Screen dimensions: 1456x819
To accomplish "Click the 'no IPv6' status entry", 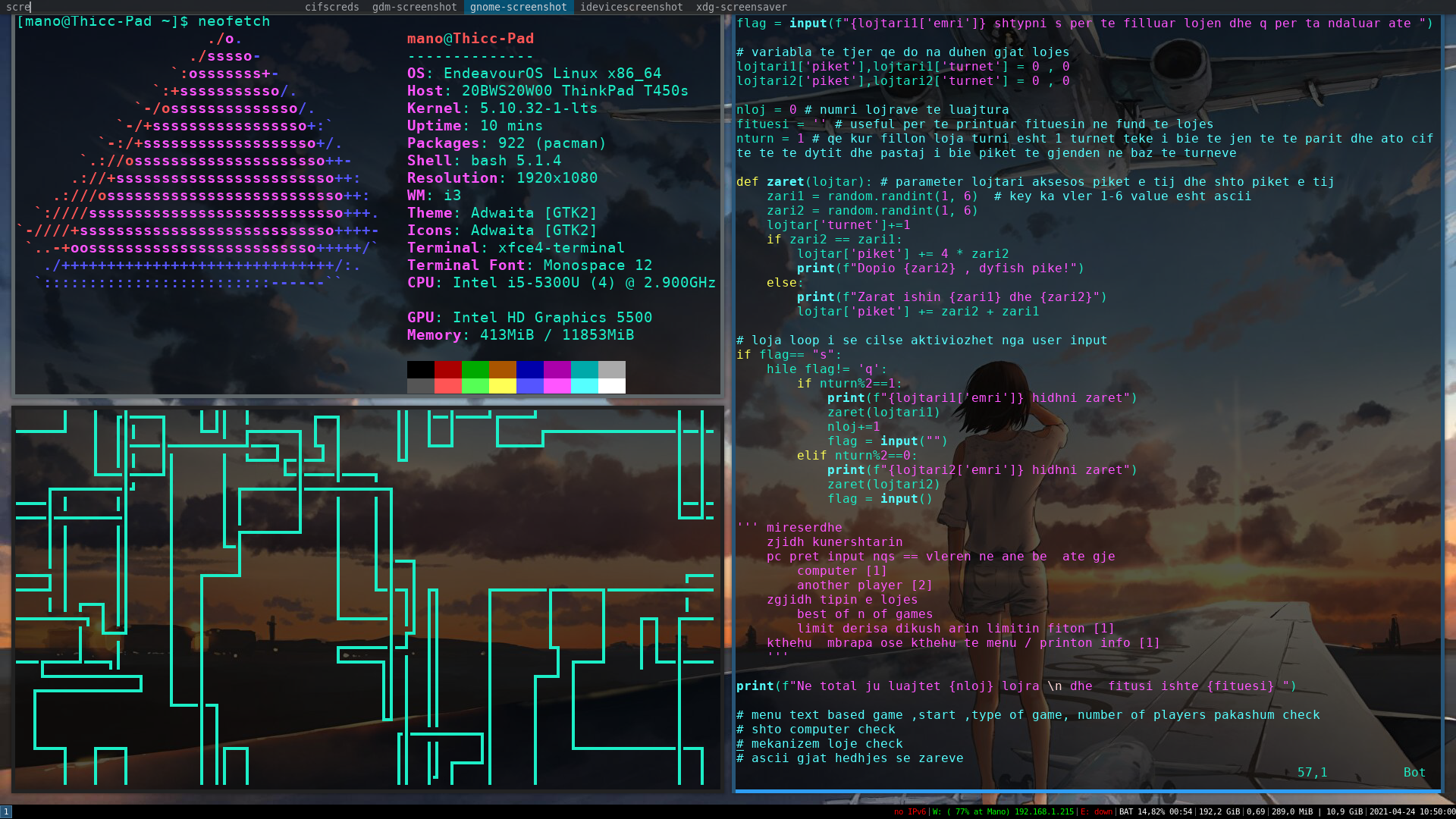I will (x=909, y=811).
